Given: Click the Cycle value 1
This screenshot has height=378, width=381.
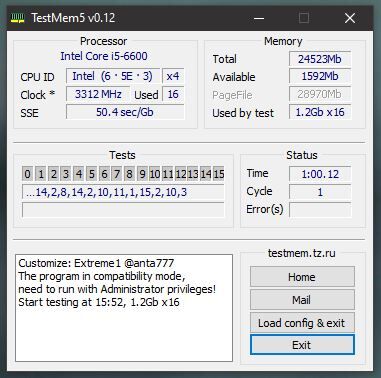Looking at the screenshot, I should pos(320,192).
